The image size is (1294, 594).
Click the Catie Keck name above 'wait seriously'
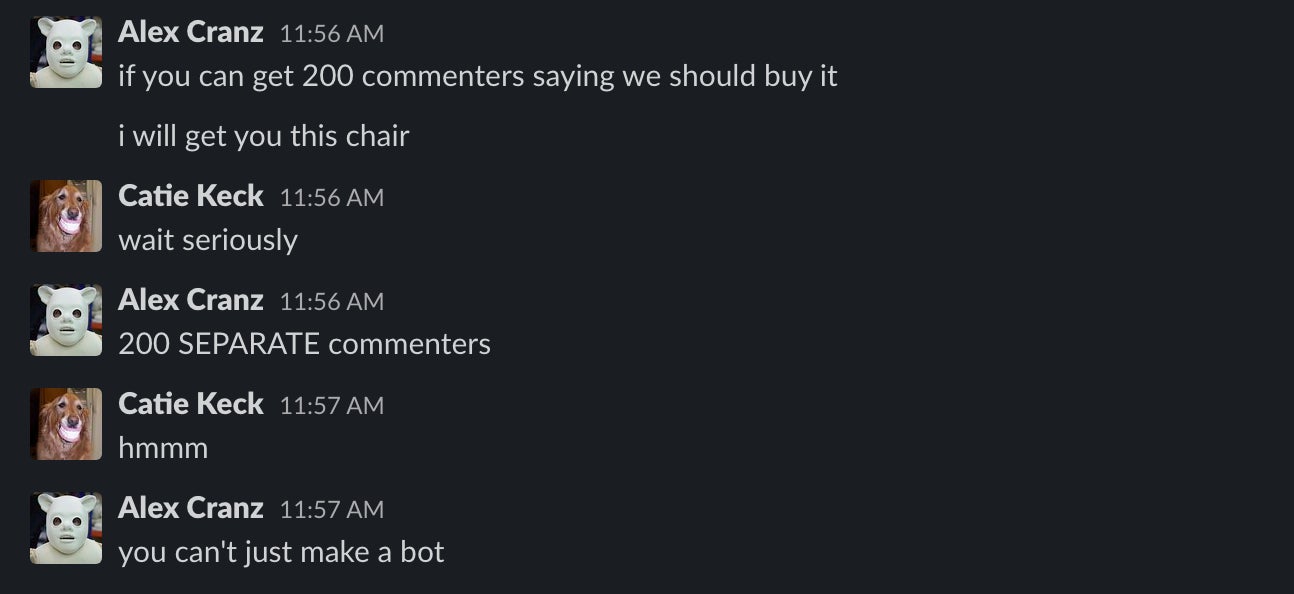[190, 196]
